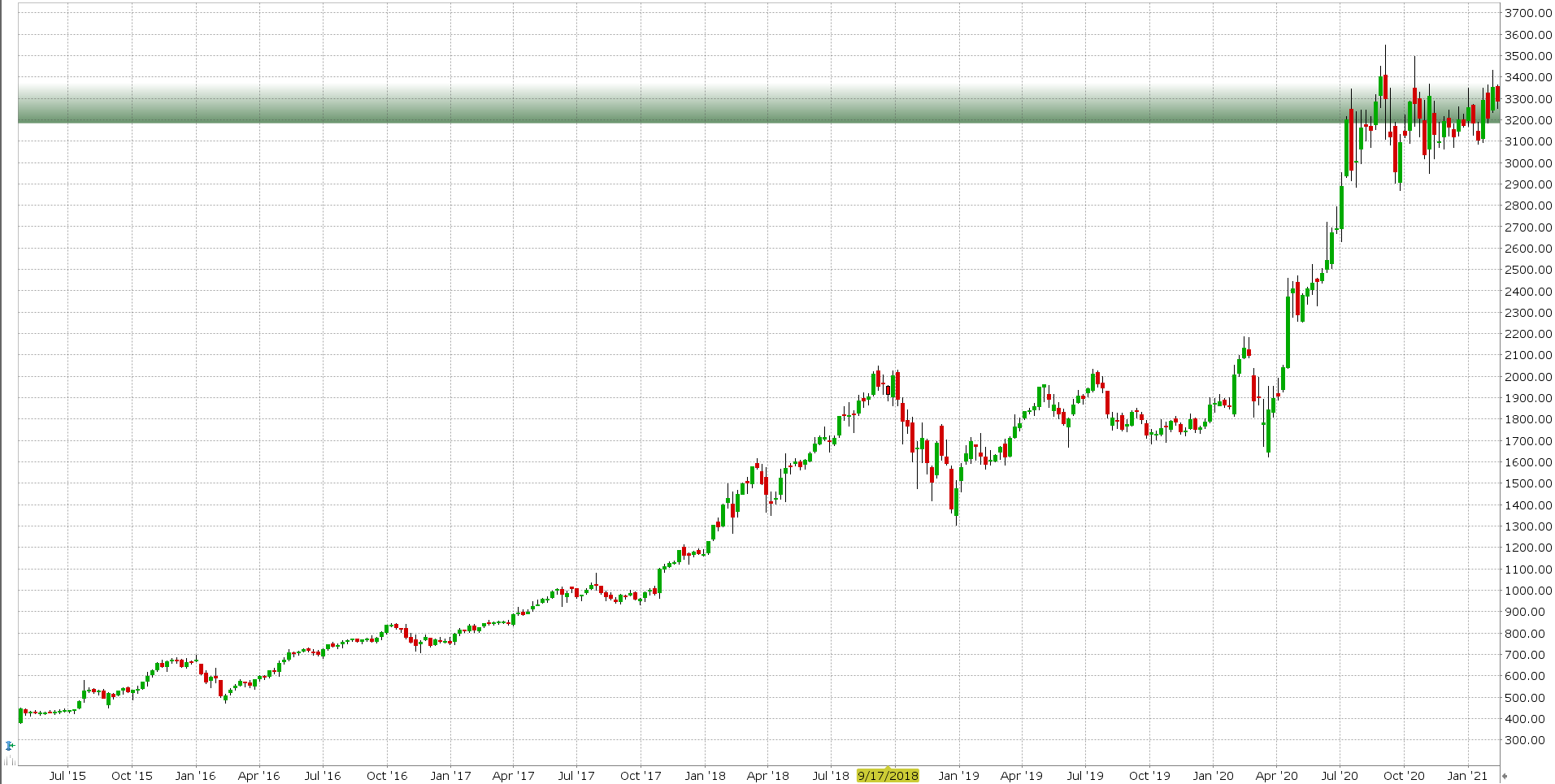Click the 1000.00 price axis label
1555x784 pixels.
point(1528,591)
